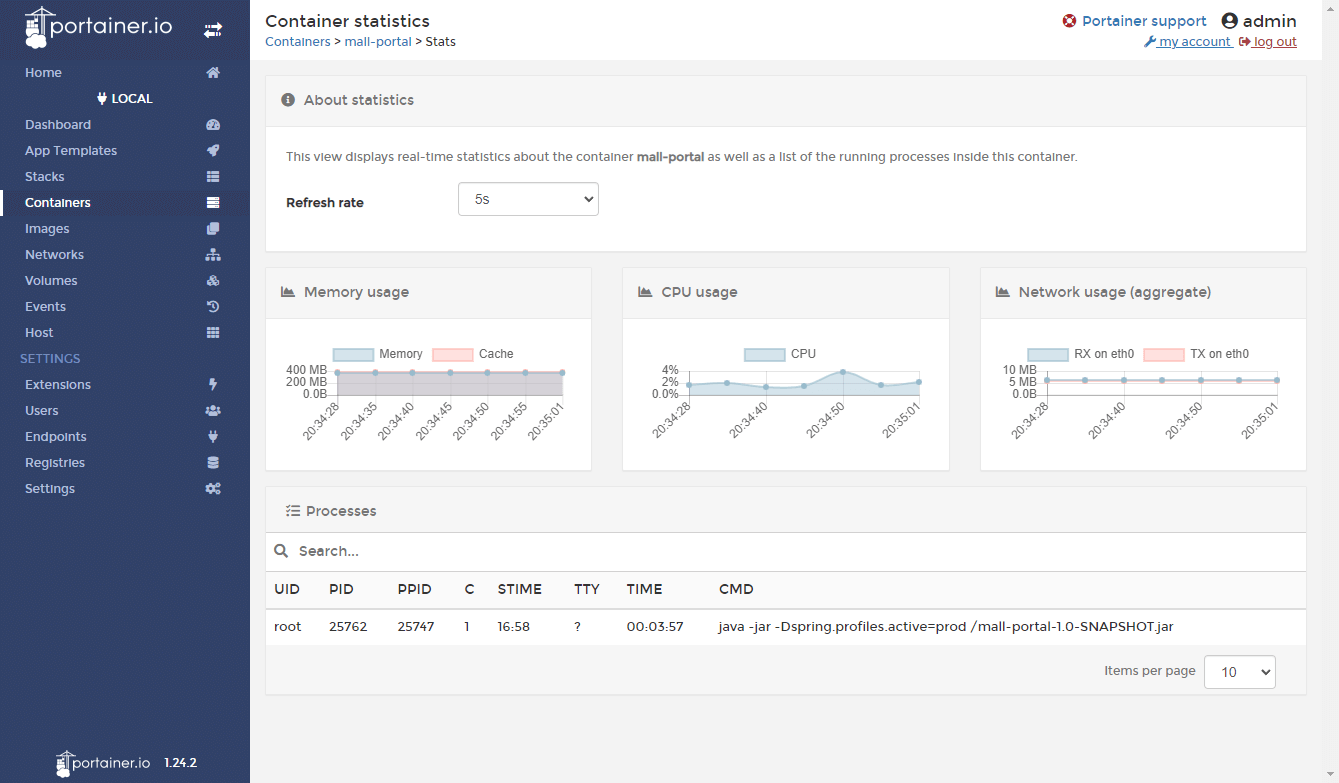Click the Events history icon
The height and width of the screenshot is (783, 1339).
tap(212, 307)
